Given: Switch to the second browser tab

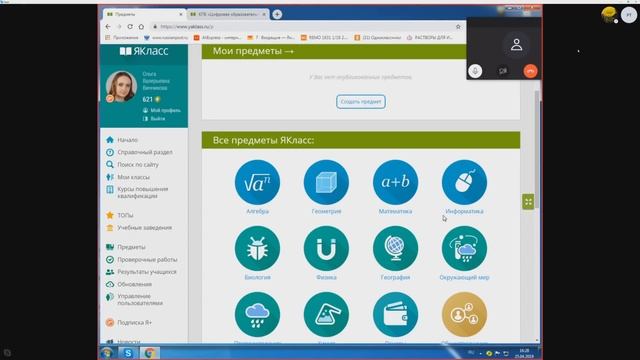Looking at the screenshot, I should [227, 14].
